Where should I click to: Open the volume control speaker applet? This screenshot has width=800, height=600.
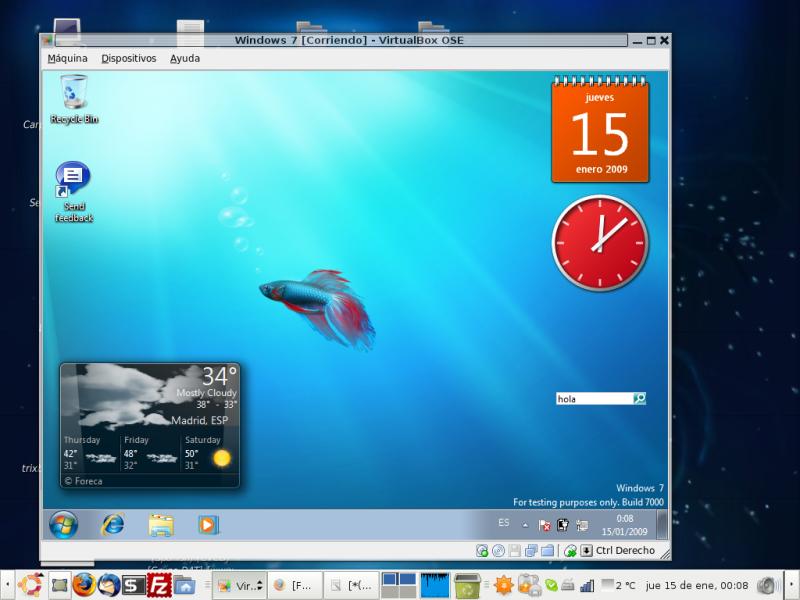(766, 586)
